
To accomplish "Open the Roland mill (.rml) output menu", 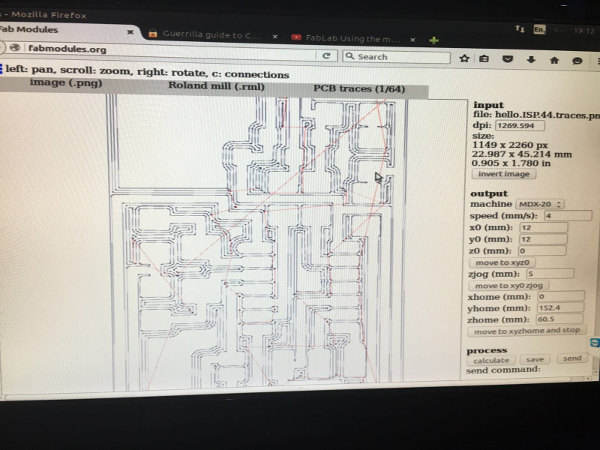I will [x=216, y=85].
